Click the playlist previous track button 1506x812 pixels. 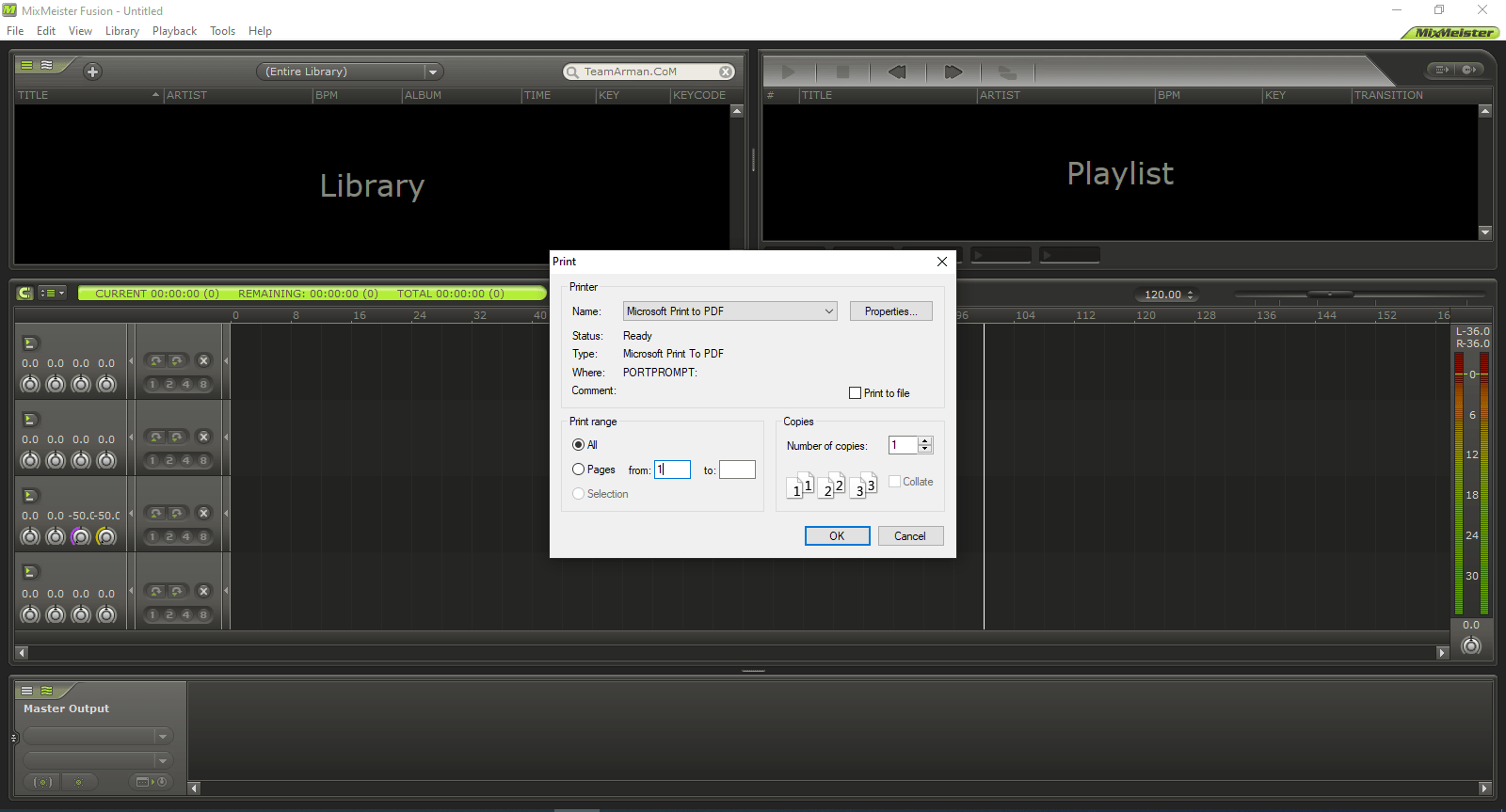(x=897, y=72)
